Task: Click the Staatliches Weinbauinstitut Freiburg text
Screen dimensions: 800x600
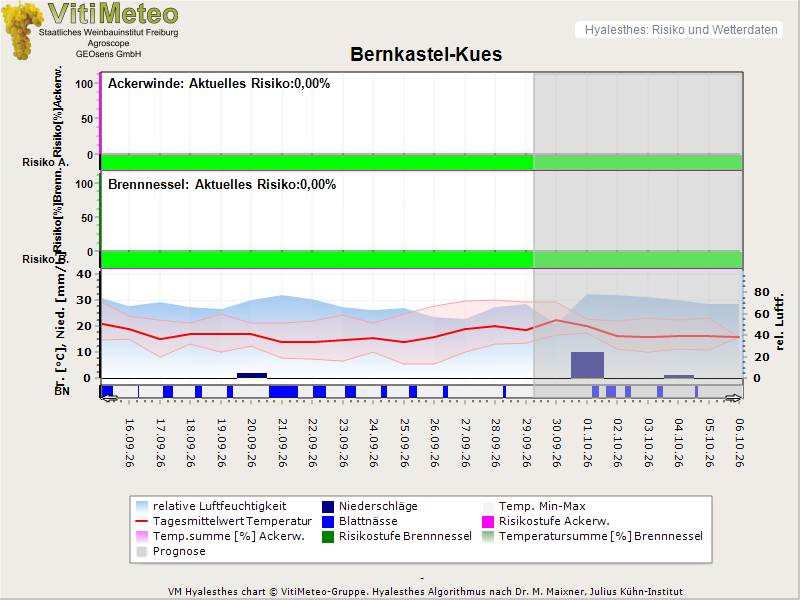Action: (x=109, y=32)
